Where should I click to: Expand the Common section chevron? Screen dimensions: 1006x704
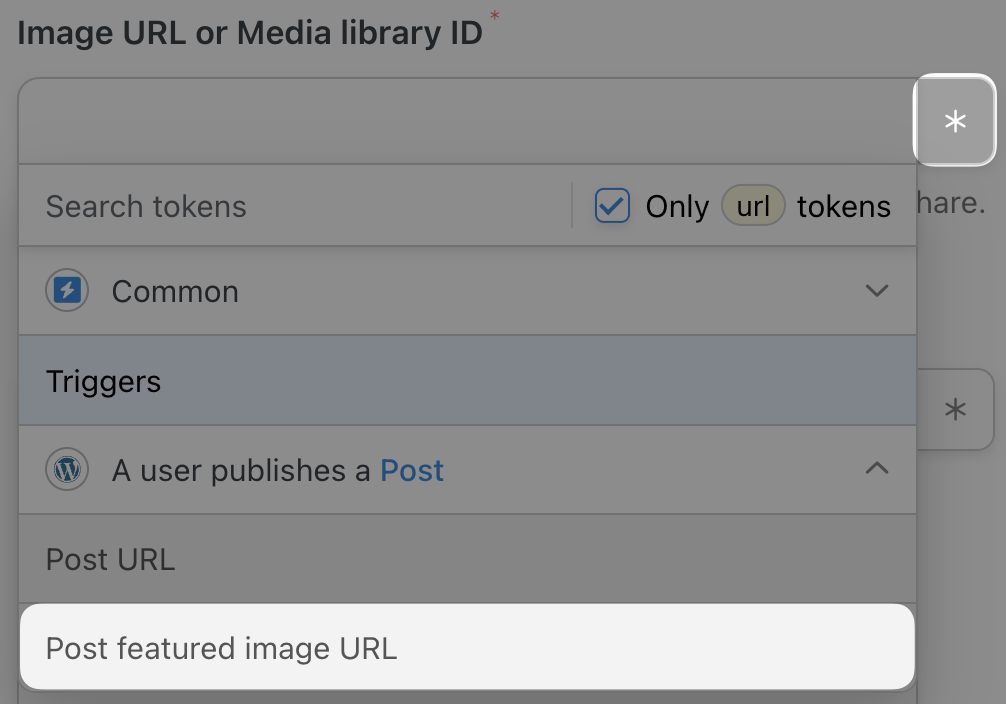[x=876, y=291]
